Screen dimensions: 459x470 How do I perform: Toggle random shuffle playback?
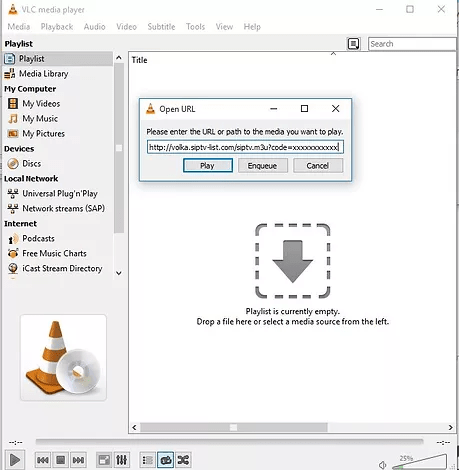183,460
